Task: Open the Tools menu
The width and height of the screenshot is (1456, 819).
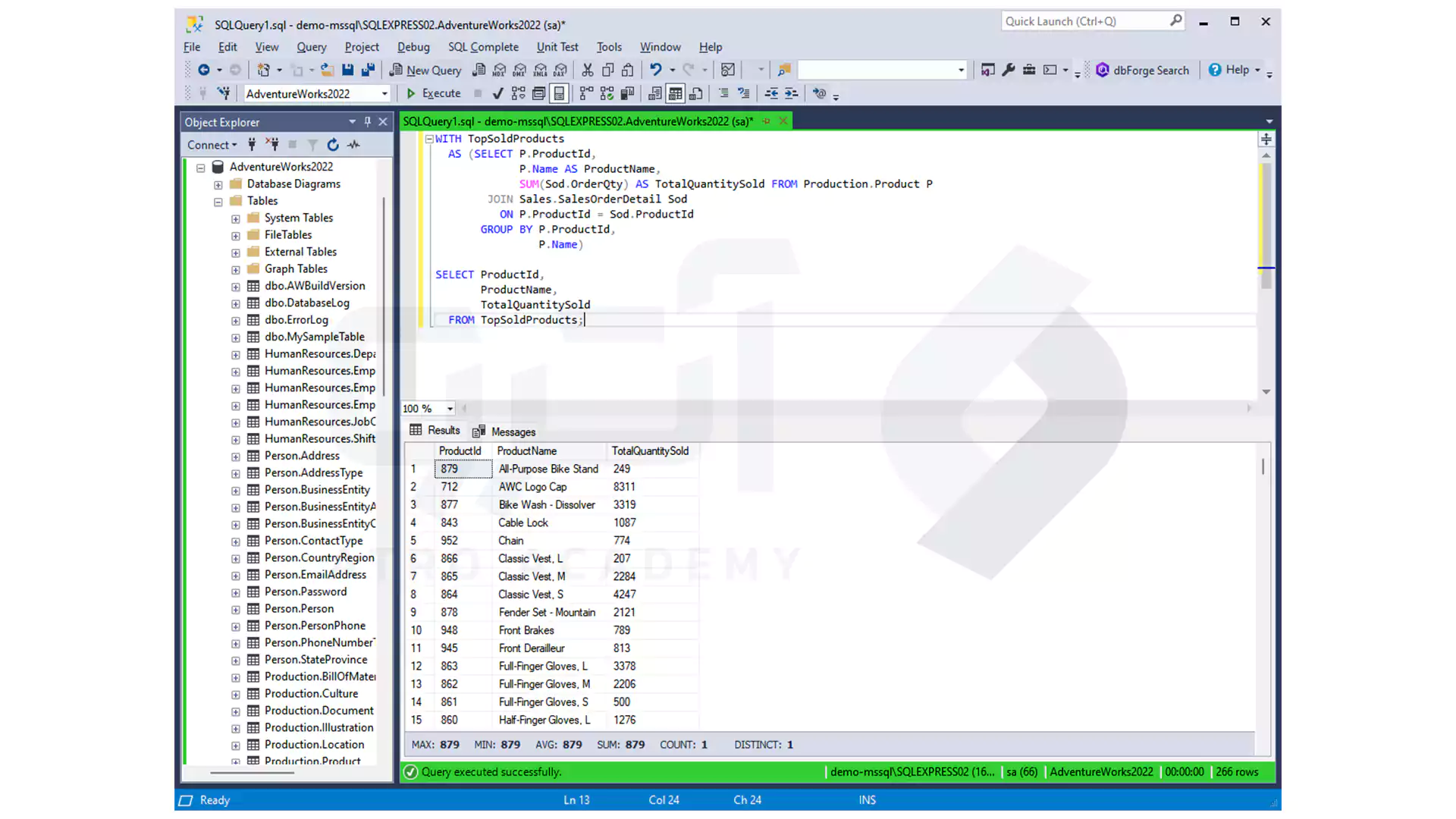Action: [x=609, y=47]
